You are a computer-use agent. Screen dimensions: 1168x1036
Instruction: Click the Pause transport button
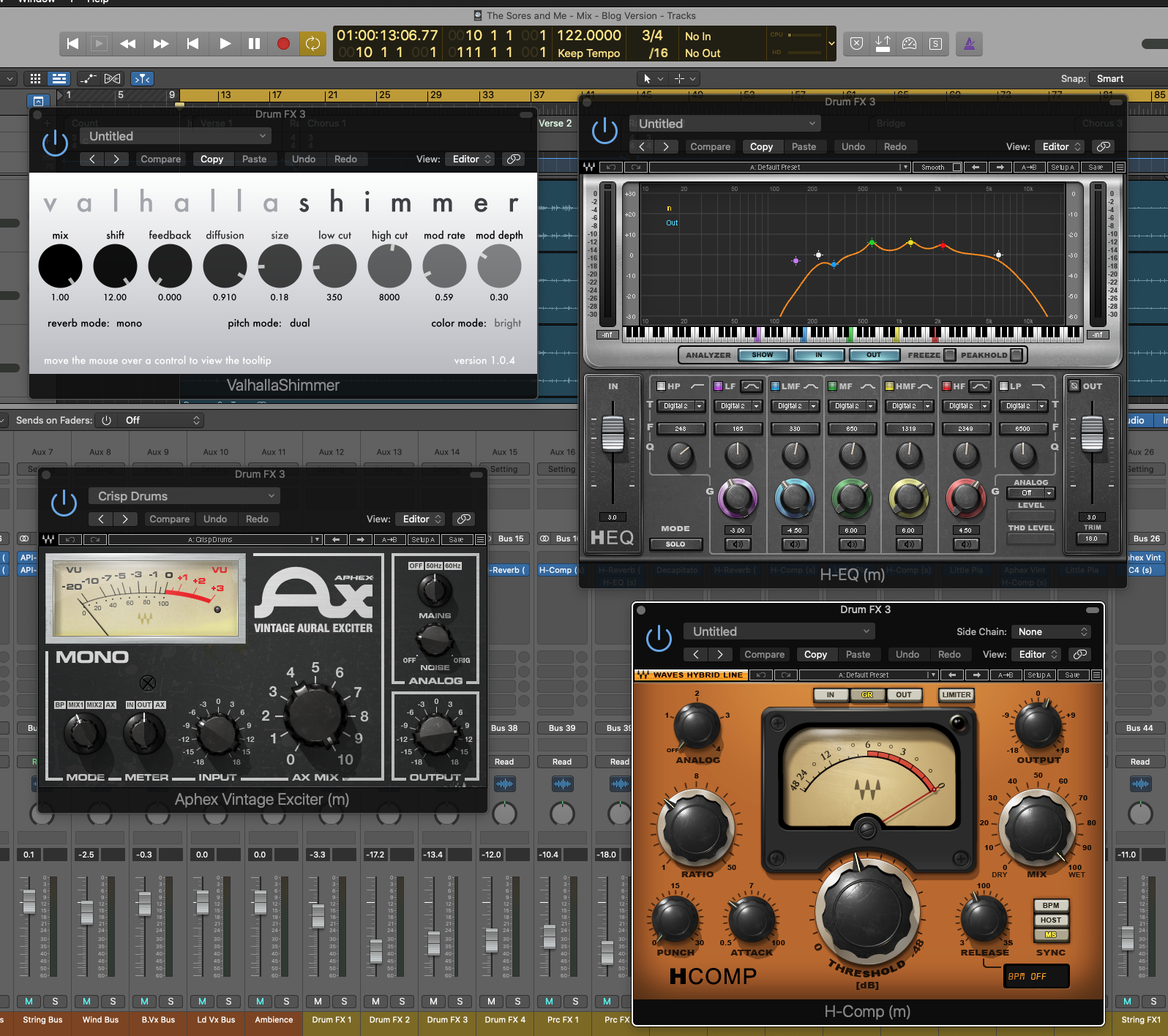point(254,44)
